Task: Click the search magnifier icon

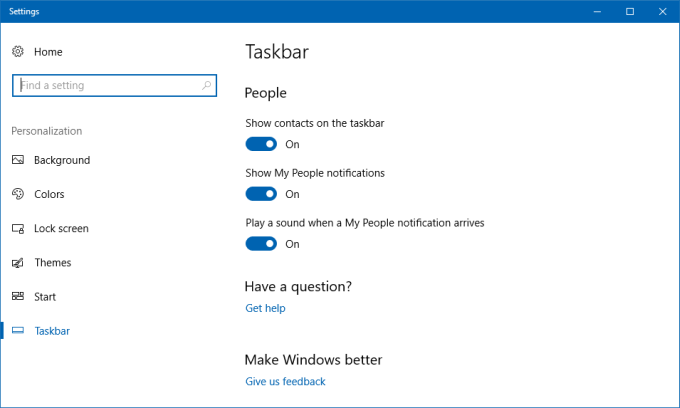Action: pos(206,85)
